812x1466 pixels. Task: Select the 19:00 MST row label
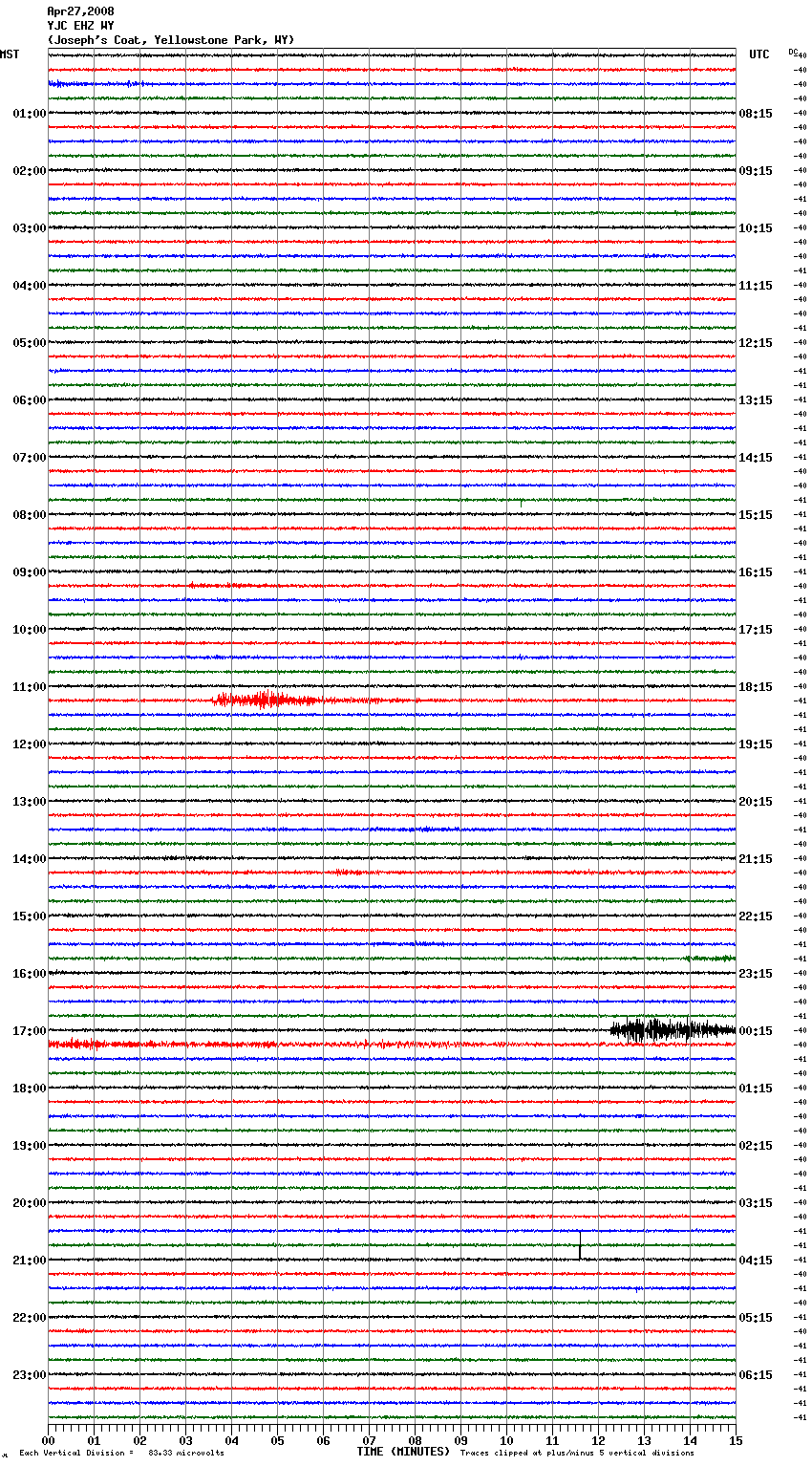pos(29,1146)
